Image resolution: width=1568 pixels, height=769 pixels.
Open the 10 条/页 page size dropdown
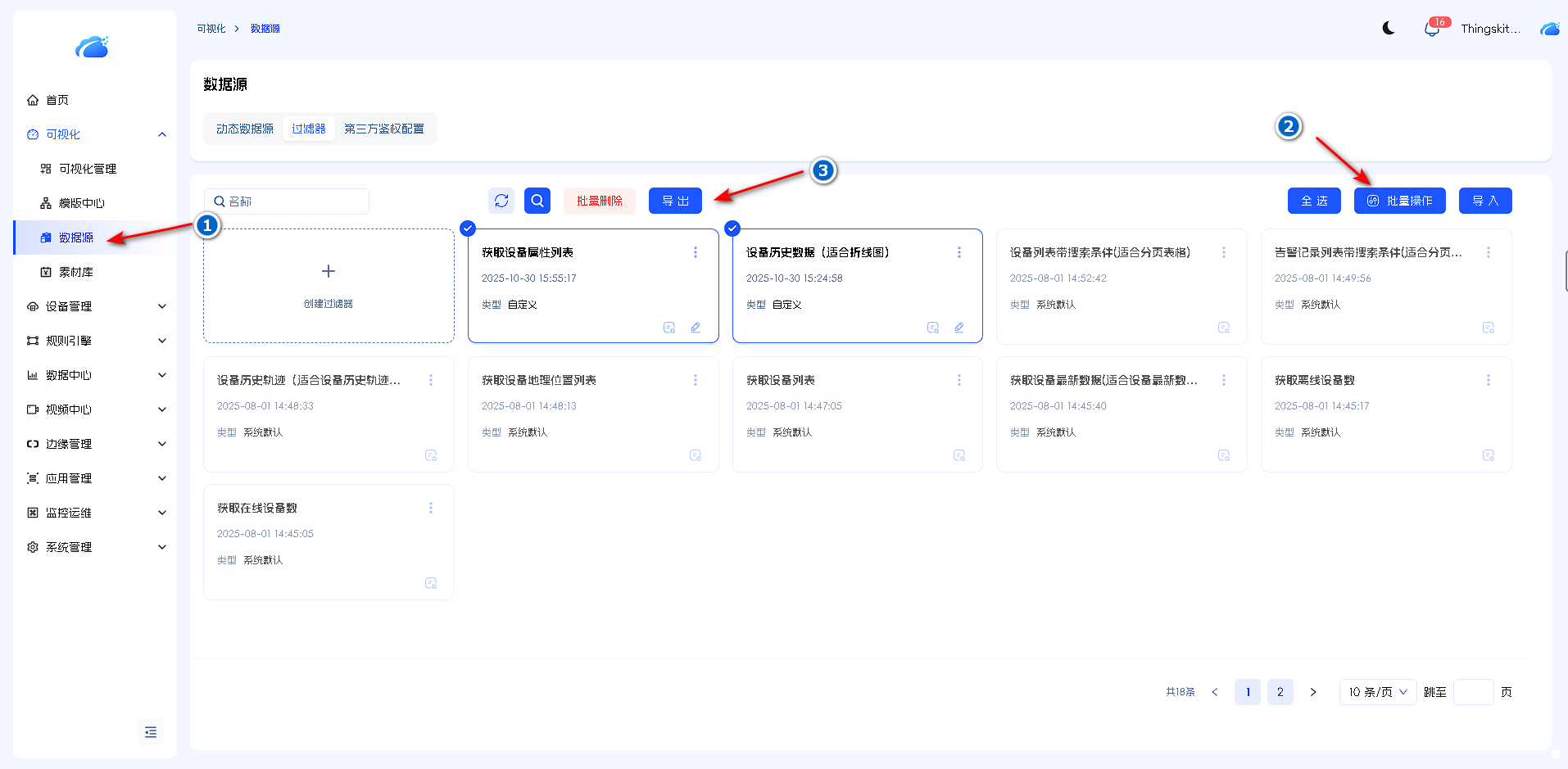click(1378, 692)
